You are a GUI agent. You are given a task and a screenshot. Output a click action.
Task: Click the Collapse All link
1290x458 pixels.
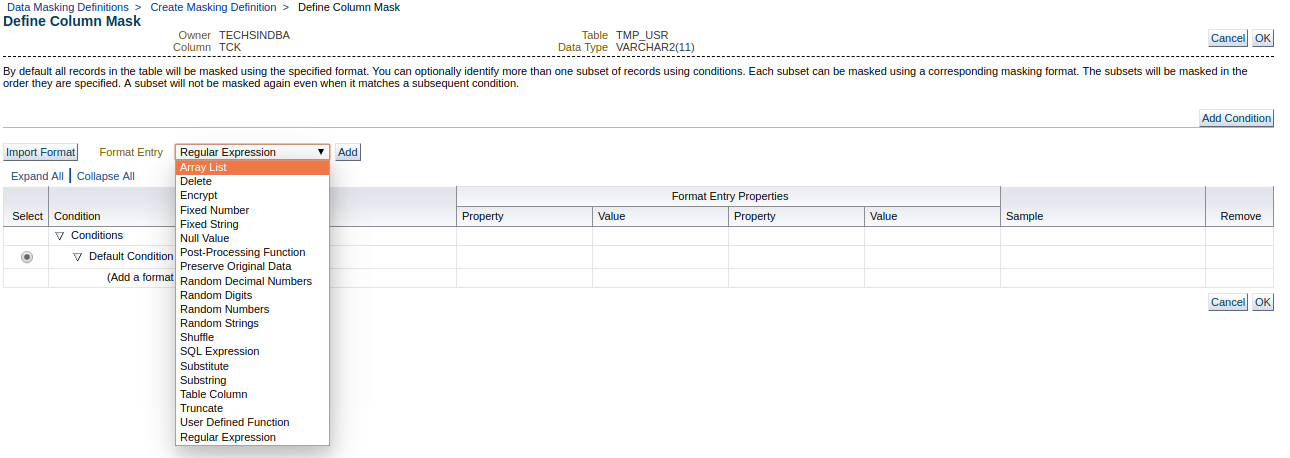coord(106,176)
